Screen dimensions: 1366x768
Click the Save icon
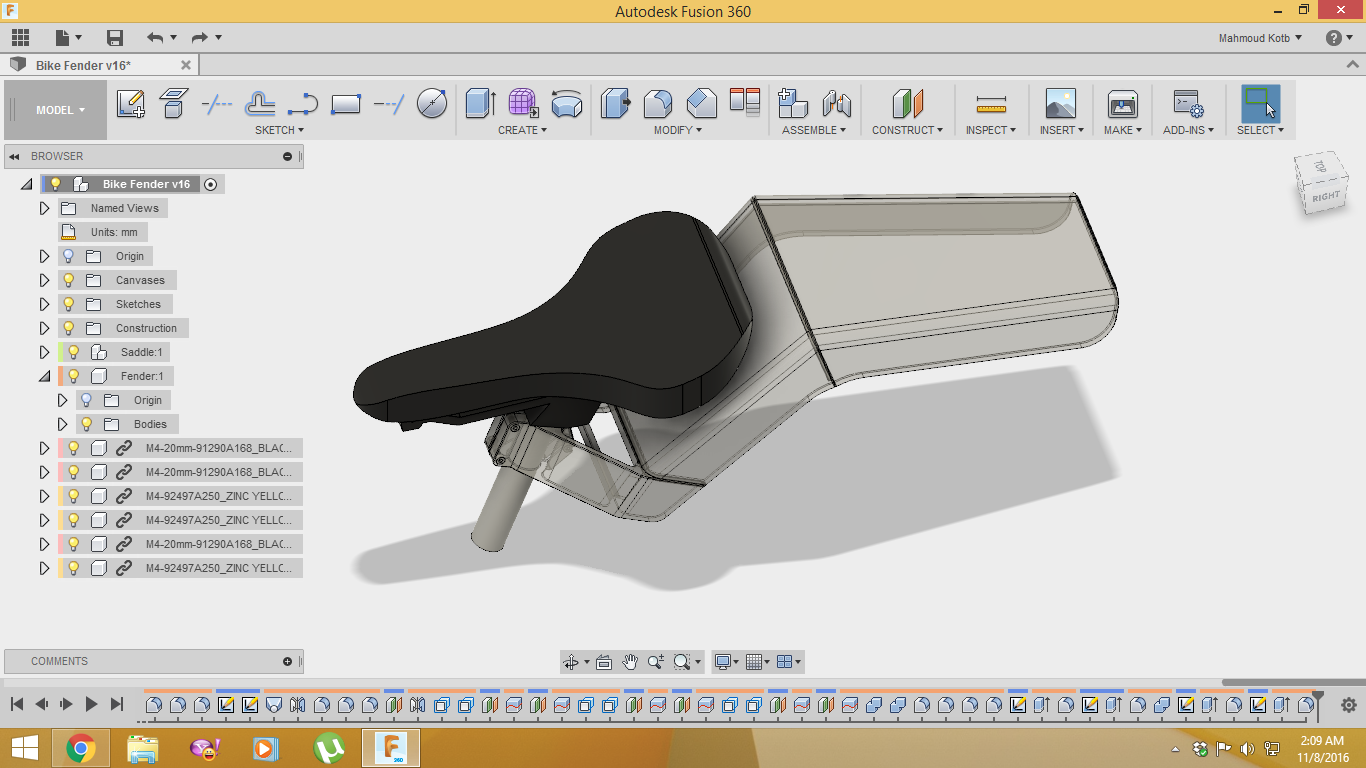[x=115, y=38]
